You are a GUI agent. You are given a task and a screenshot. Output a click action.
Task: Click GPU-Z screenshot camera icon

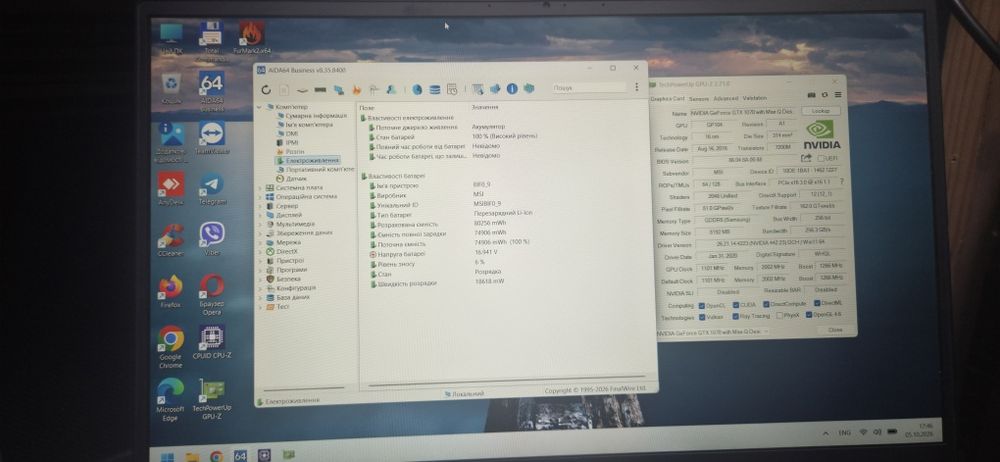pyautogui.click(x=811, y=94)
